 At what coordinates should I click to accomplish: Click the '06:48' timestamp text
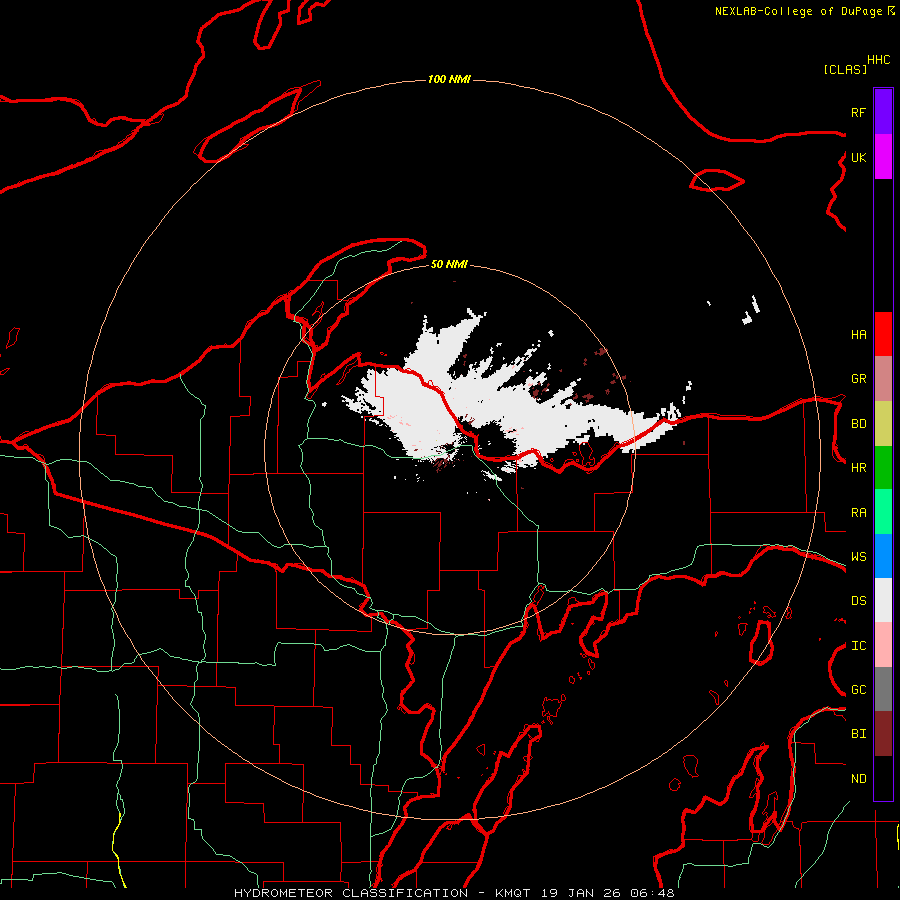tap(652, 893)
